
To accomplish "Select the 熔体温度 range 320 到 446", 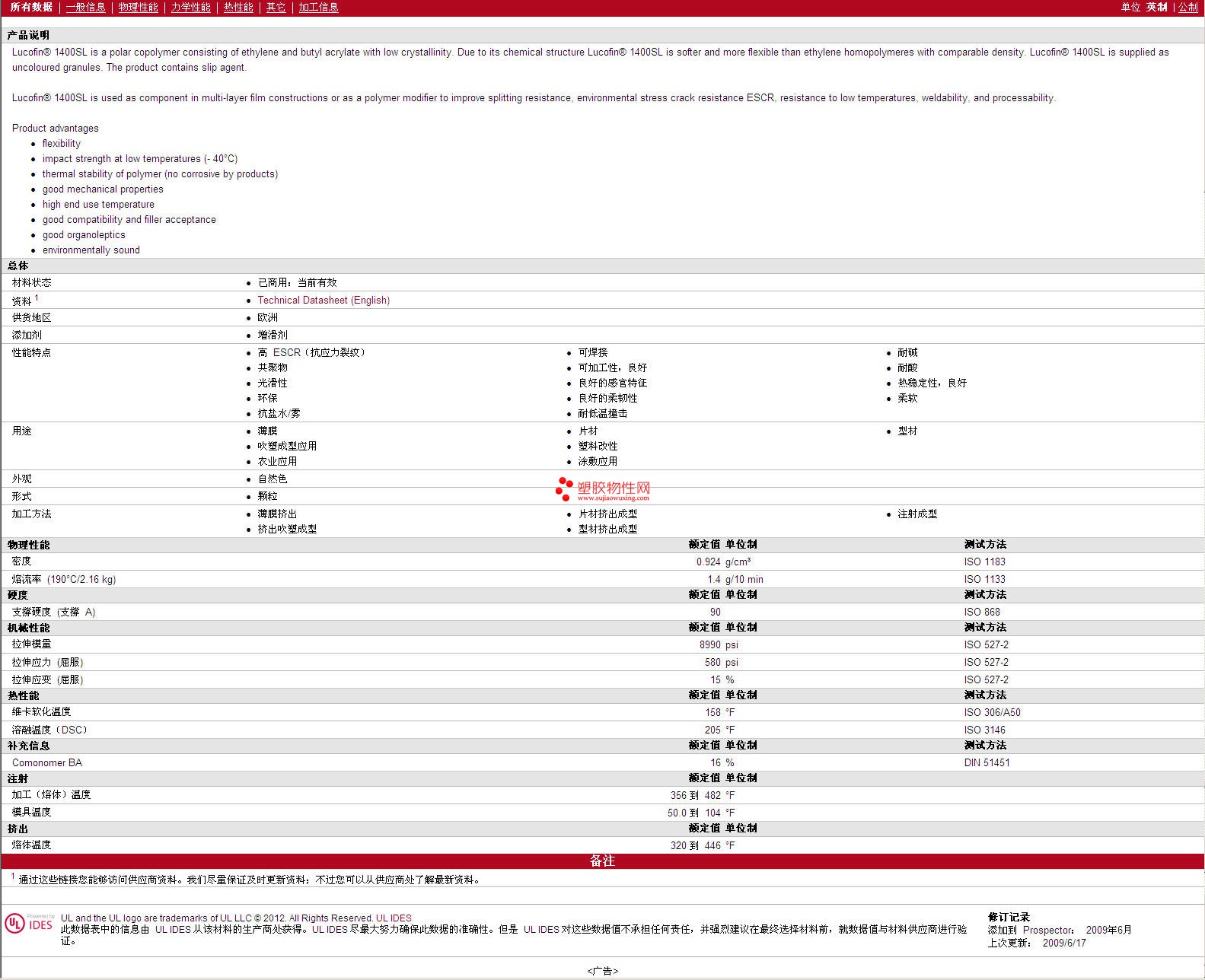I will tap(695, 845).
